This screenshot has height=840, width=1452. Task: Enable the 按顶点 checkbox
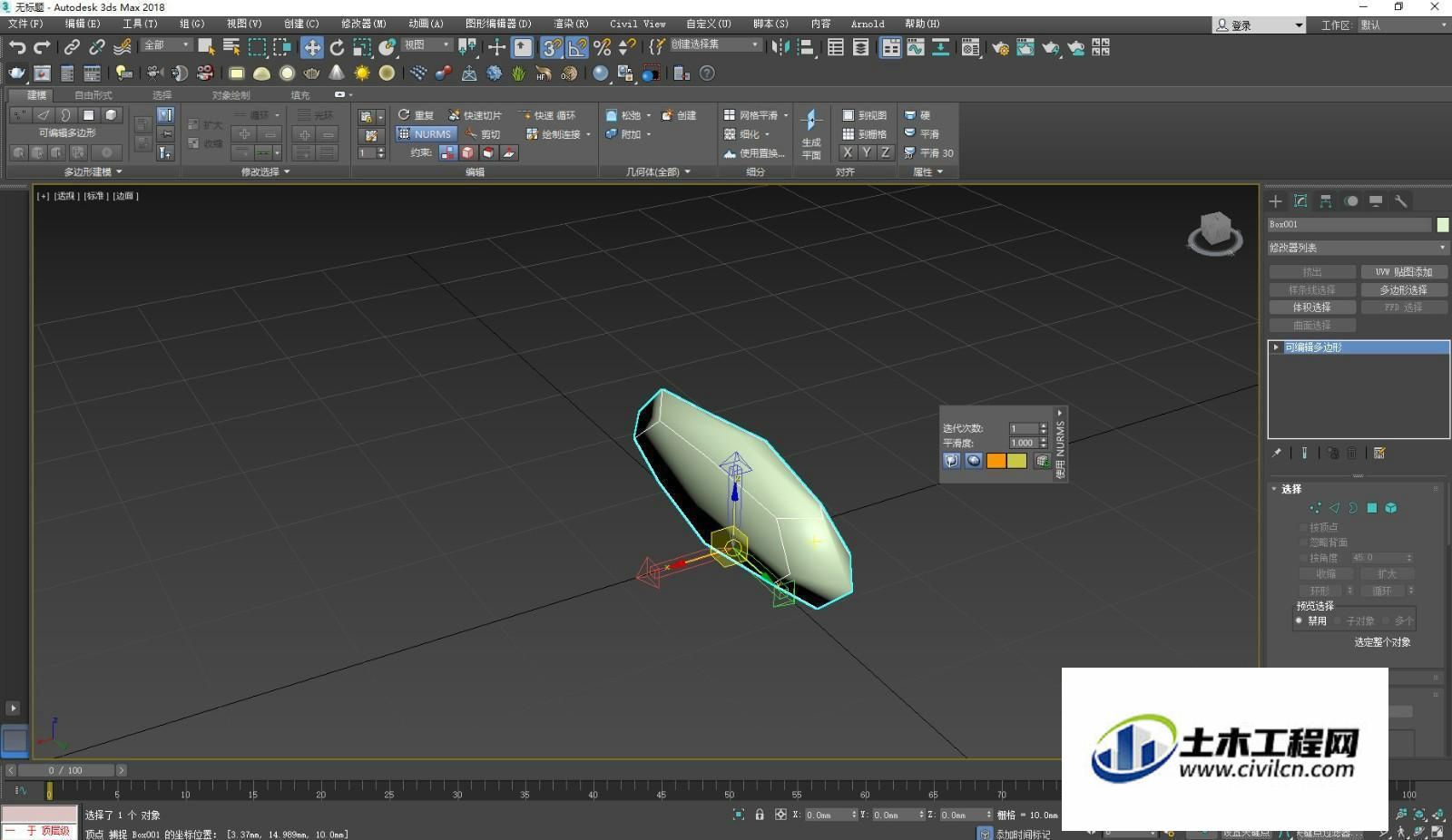coord(1304,527)
